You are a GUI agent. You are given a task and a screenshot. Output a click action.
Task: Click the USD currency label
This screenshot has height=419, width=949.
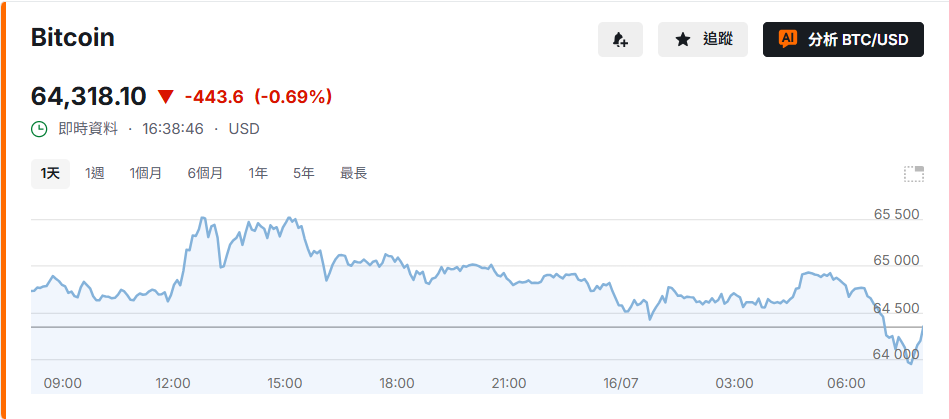244,129
